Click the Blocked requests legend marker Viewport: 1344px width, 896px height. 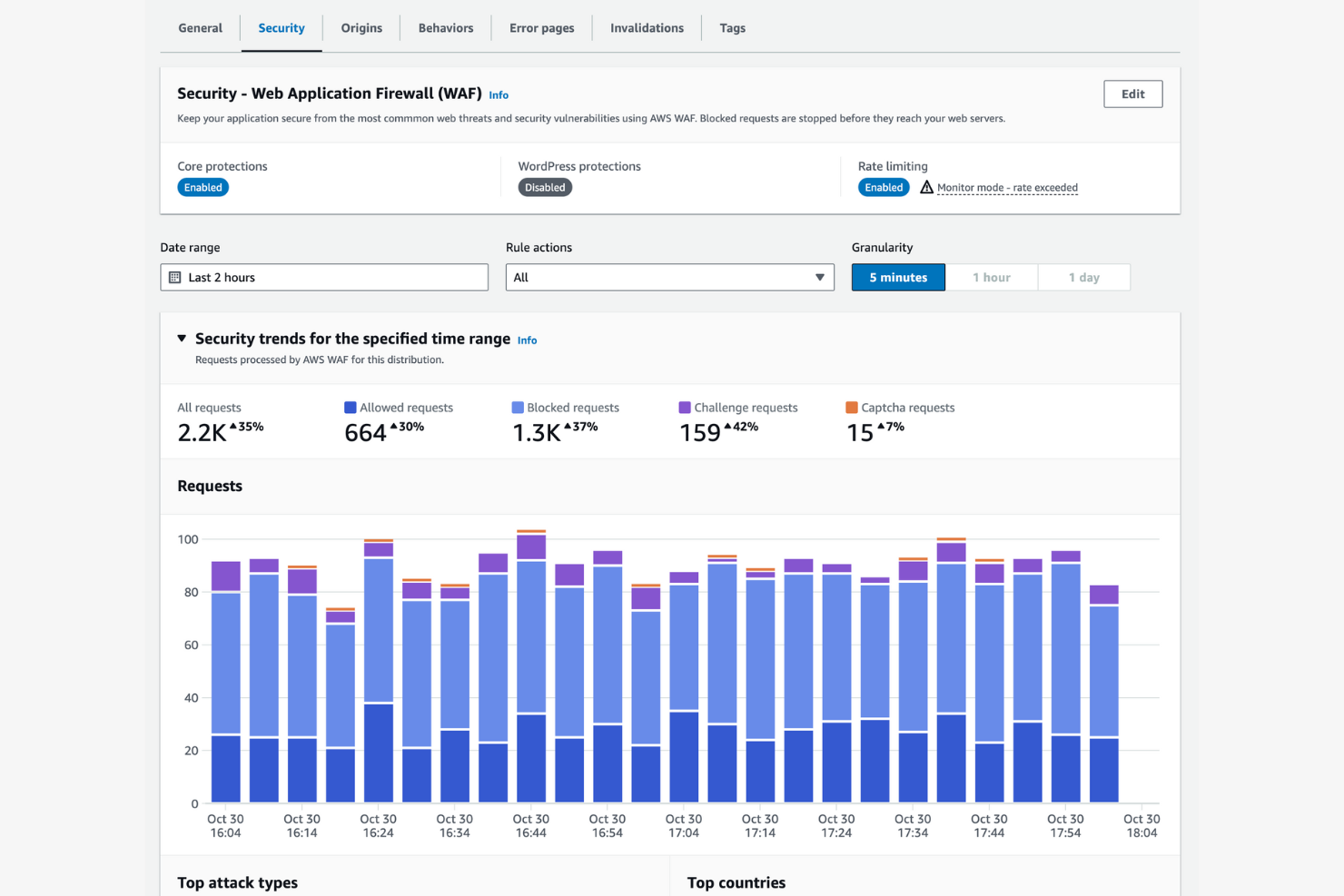coord(518,407)
